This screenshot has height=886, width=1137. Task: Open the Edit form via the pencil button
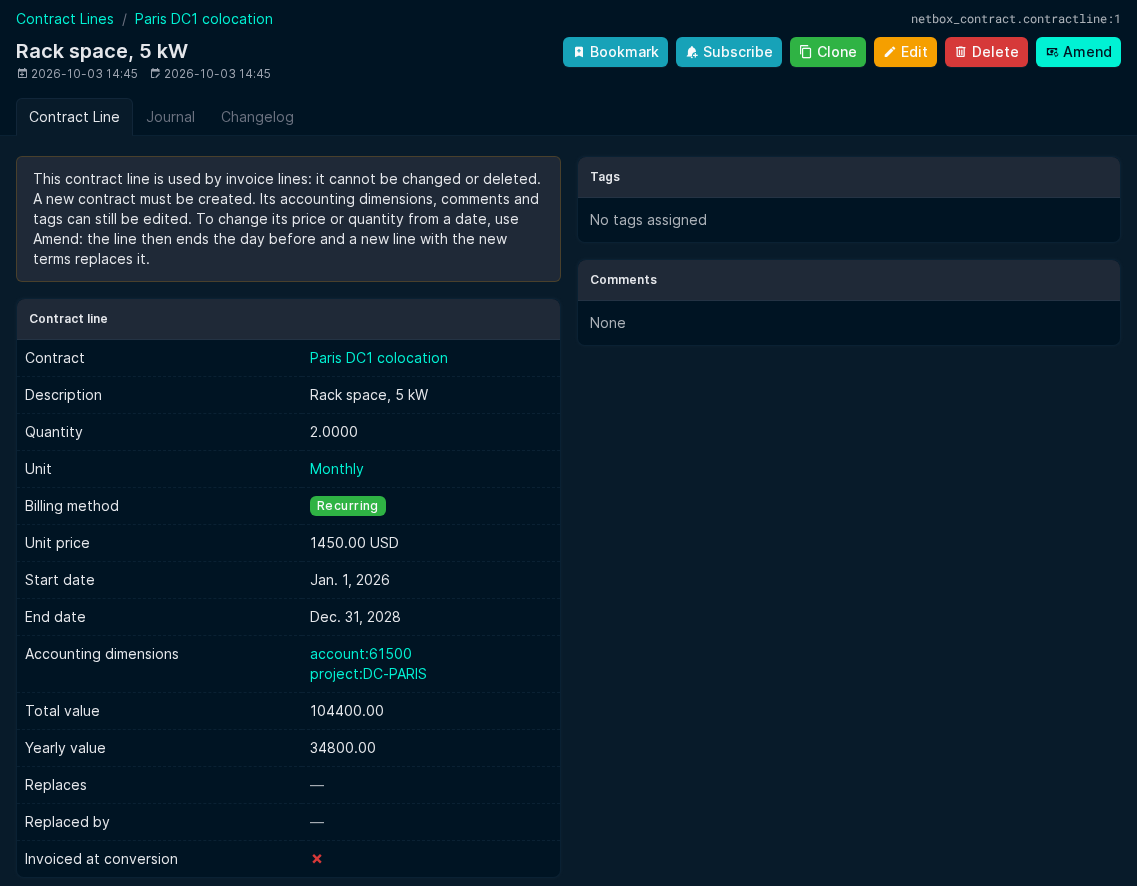pyautogui.click(x=905, y=52)
